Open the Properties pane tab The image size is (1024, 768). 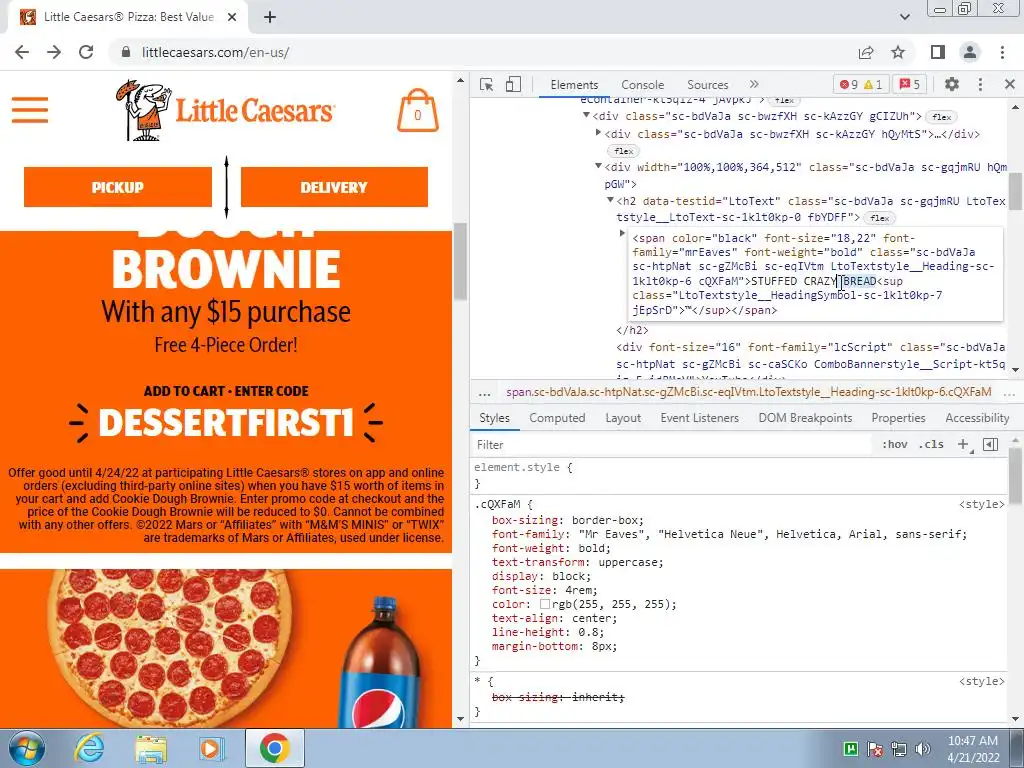pos(899,418)
